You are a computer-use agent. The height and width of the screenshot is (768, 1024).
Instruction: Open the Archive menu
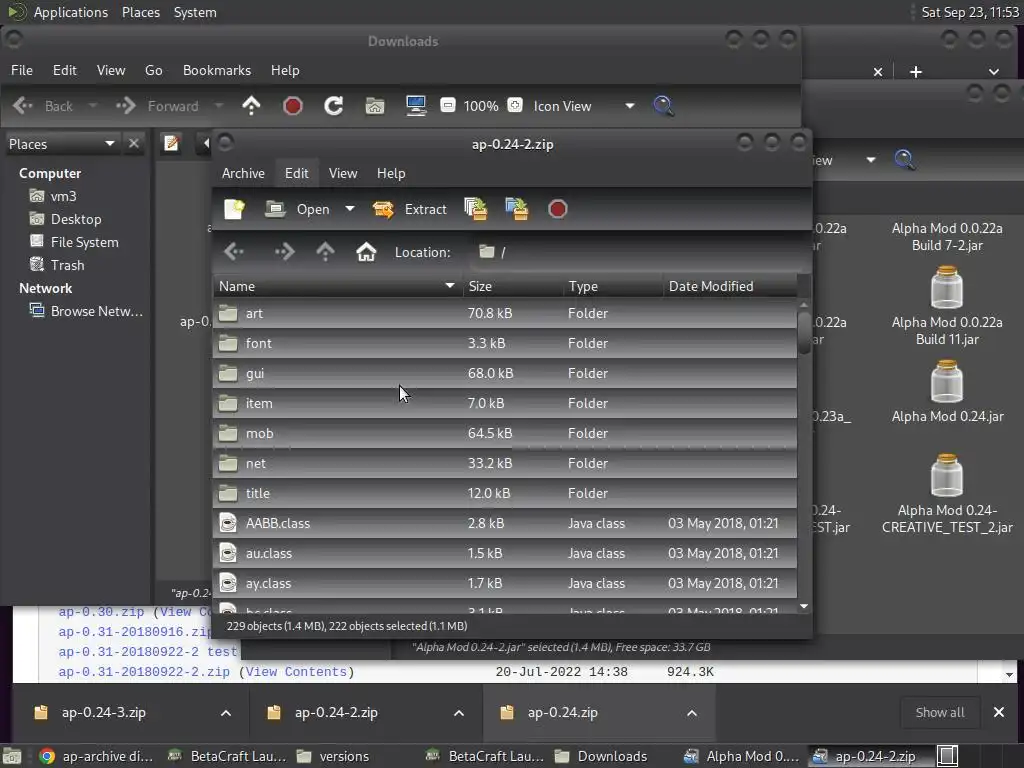[243, 173]
